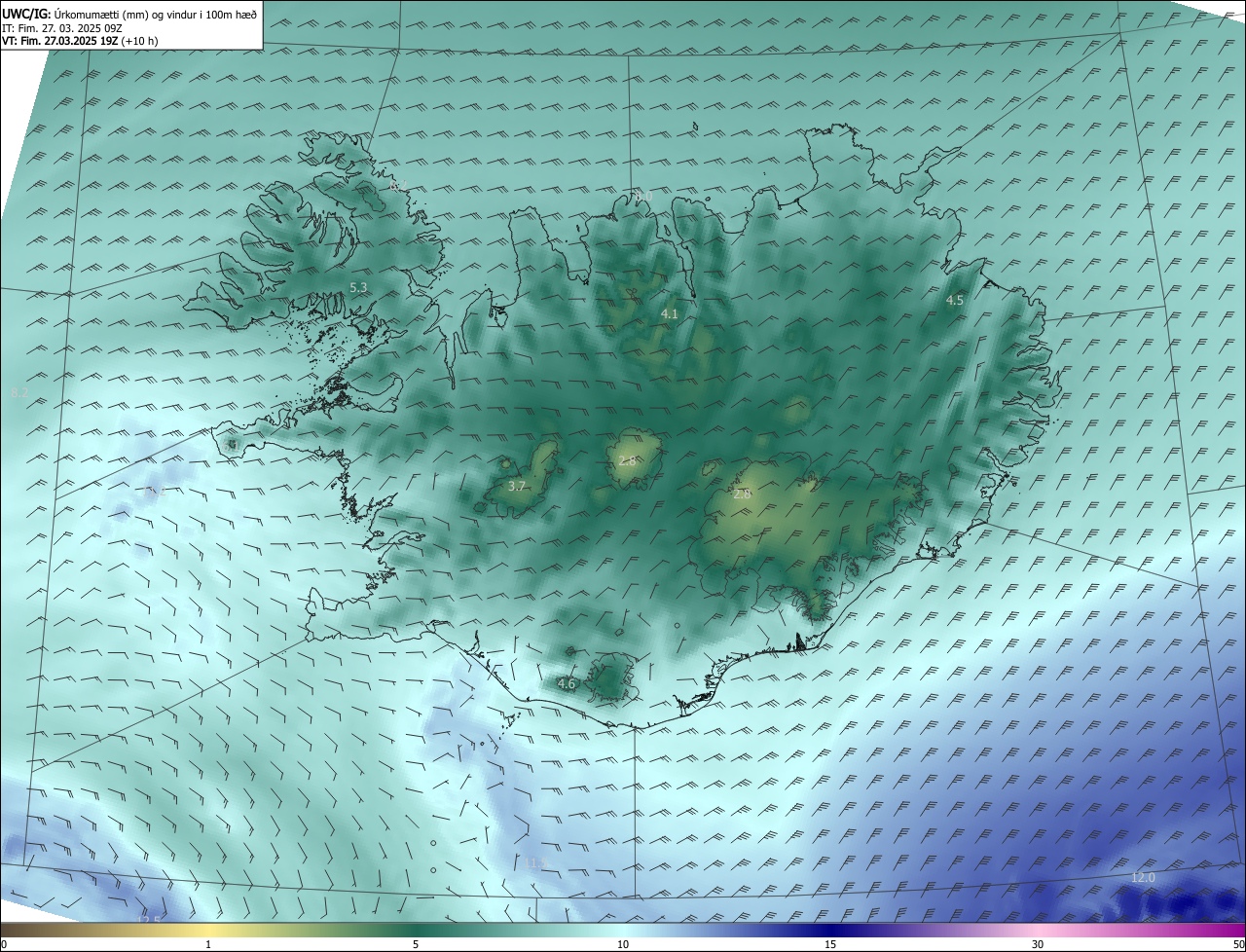The image size is (1246, 952).
Task: Click the 50 tick on the color scale
Action: pyautogui.click(x=1238, y=944)
